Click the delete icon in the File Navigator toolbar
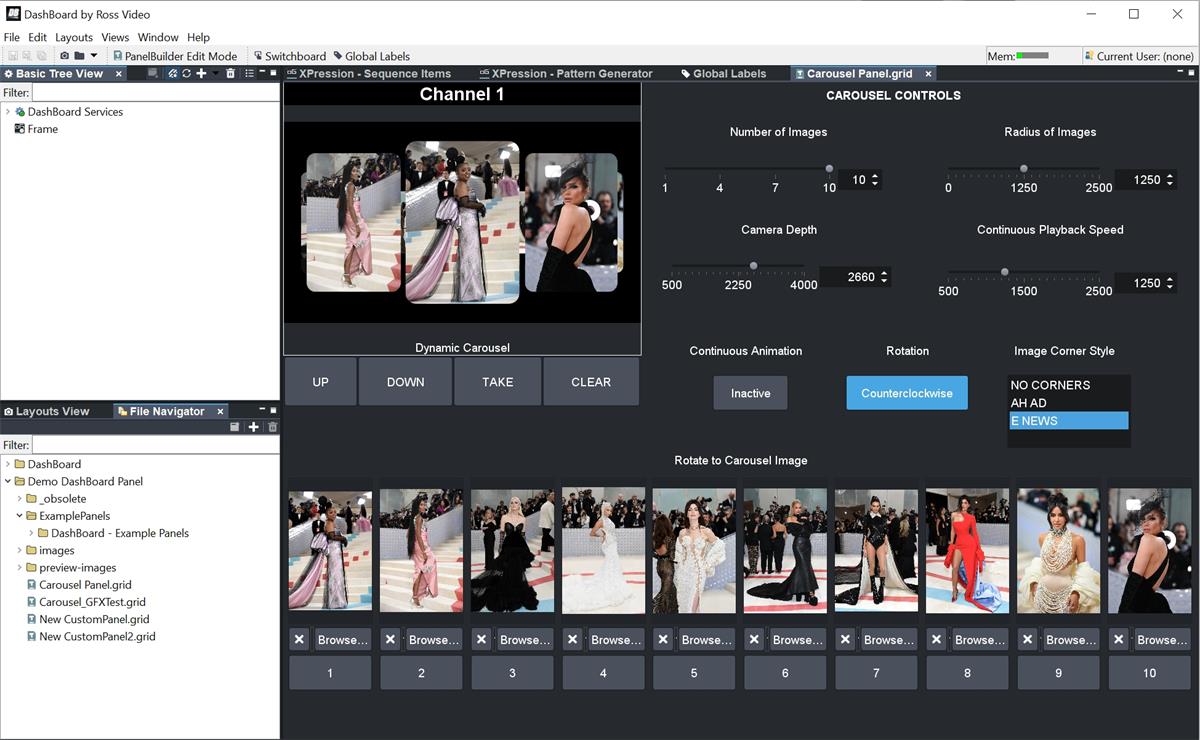 point(273,427)
